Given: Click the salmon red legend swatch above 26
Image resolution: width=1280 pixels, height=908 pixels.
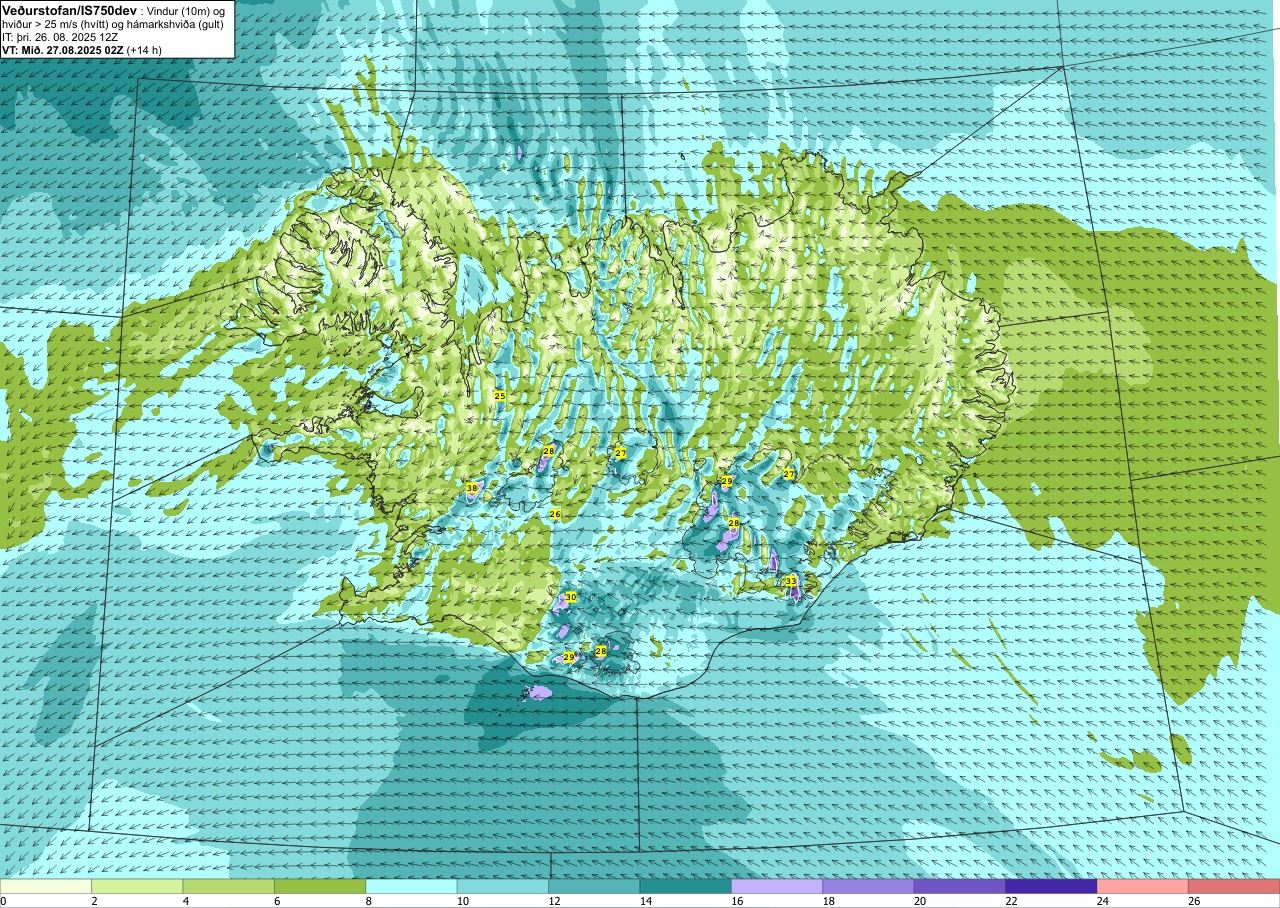Looking at the screenshot, I should pos(1234,886).
